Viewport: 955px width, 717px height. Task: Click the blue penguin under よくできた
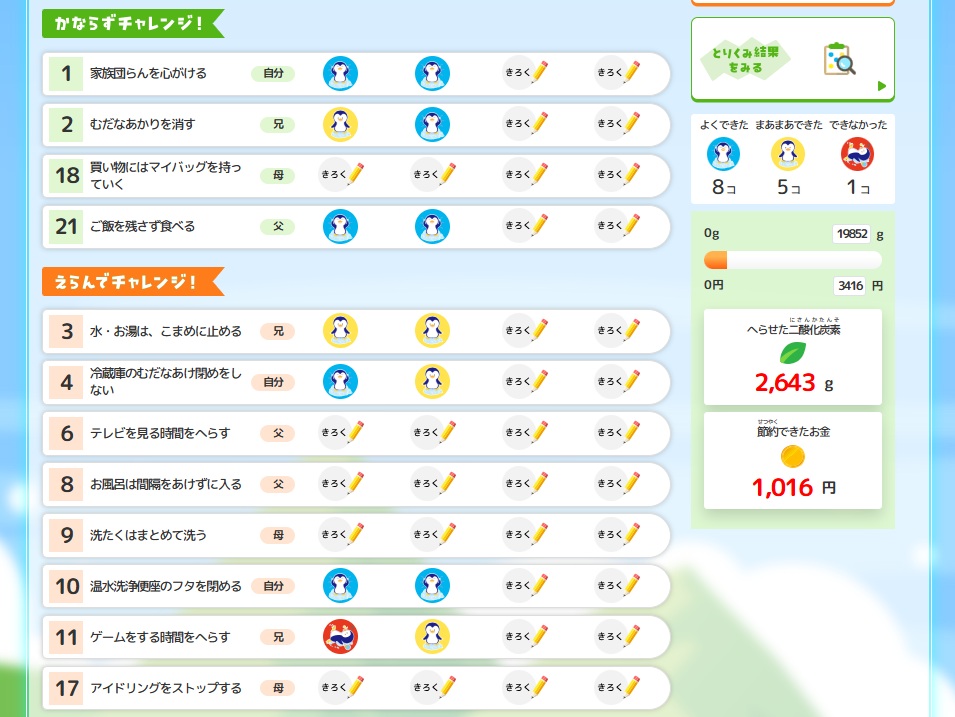tap(723, 154)
